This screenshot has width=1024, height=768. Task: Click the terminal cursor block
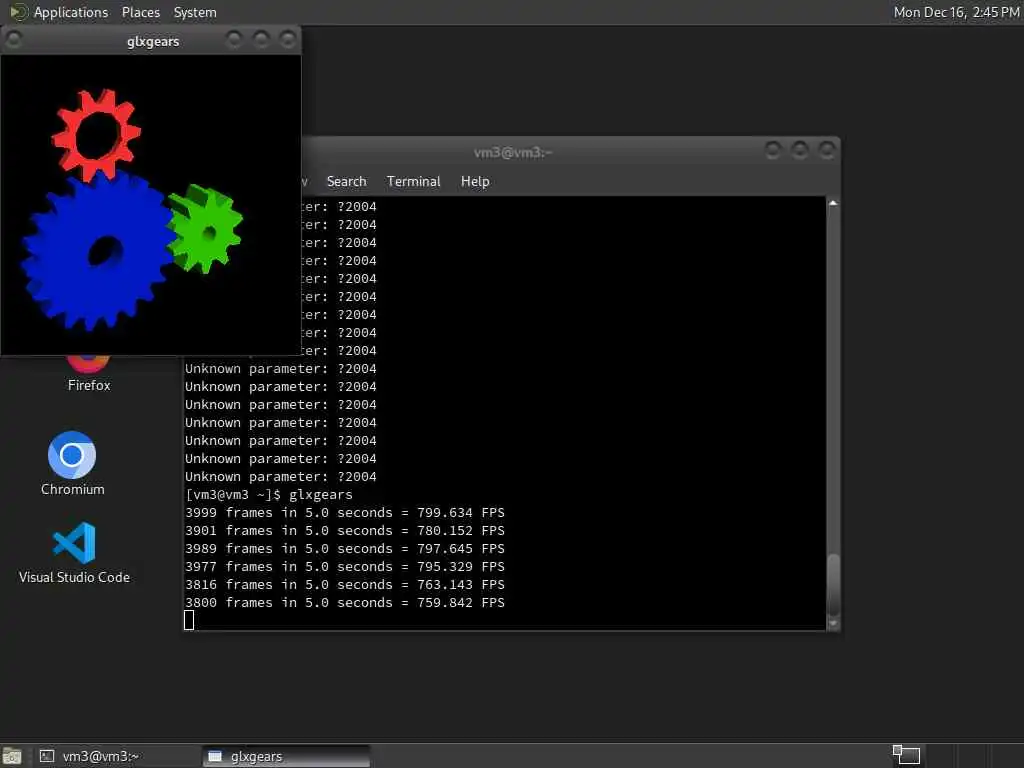(x=189, y=620)
